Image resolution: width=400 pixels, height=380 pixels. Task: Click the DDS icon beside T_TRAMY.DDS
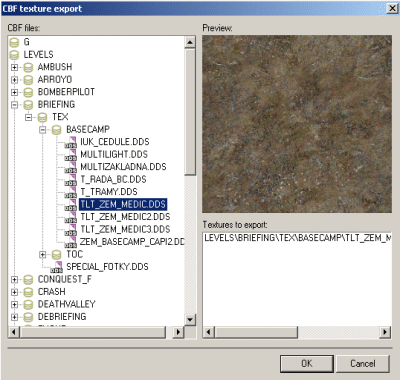pos(71,192)
